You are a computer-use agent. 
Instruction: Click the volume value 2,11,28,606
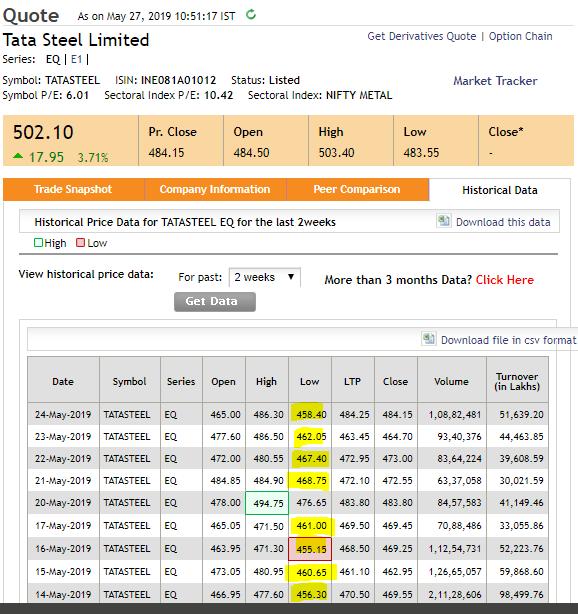tap(455, 595)
